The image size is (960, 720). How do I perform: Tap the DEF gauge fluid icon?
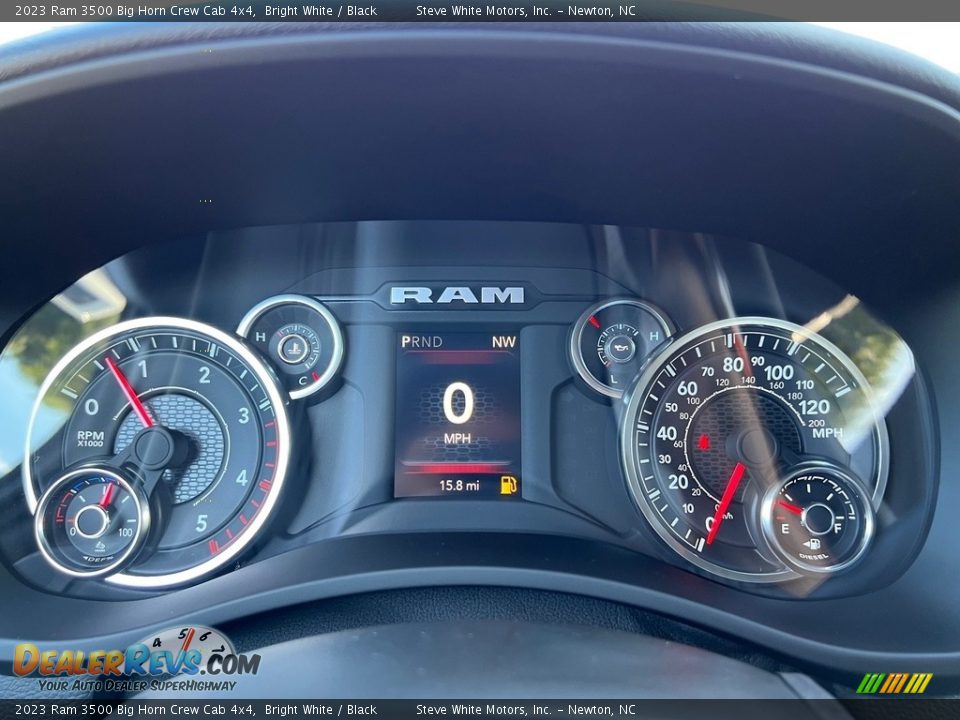99,546
